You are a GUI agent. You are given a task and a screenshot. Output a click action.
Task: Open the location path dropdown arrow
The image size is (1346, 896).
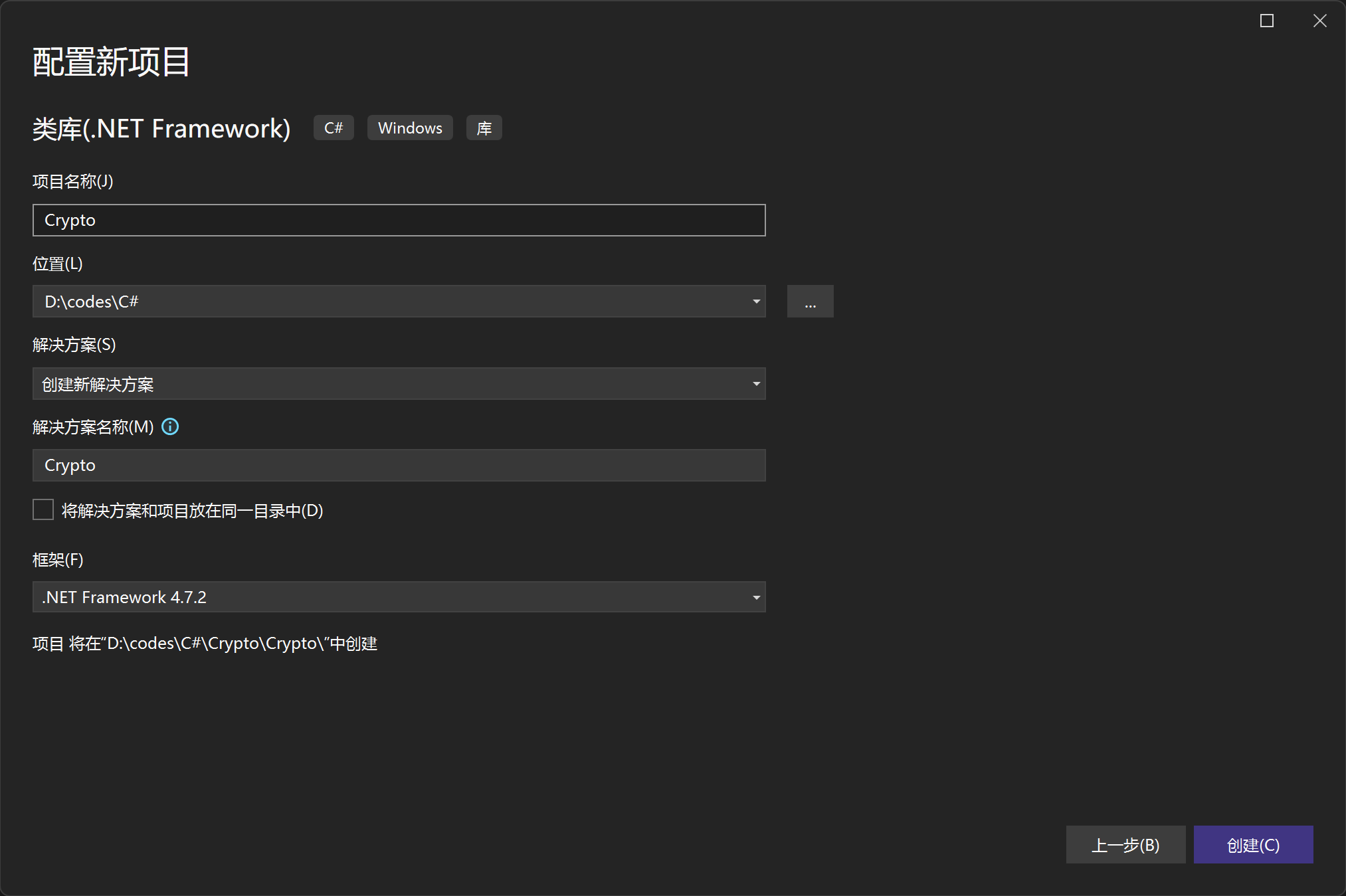pos(756,302)
